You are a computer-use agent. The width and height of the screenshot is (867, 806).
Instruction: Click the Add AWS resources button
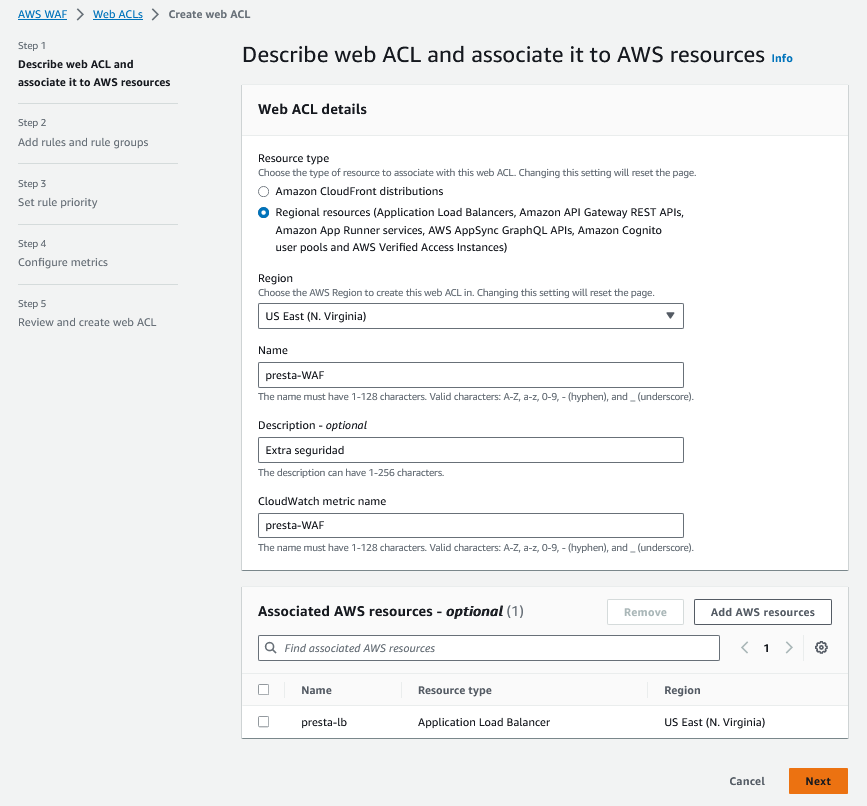pyautogui.click(x=762, y=612)
